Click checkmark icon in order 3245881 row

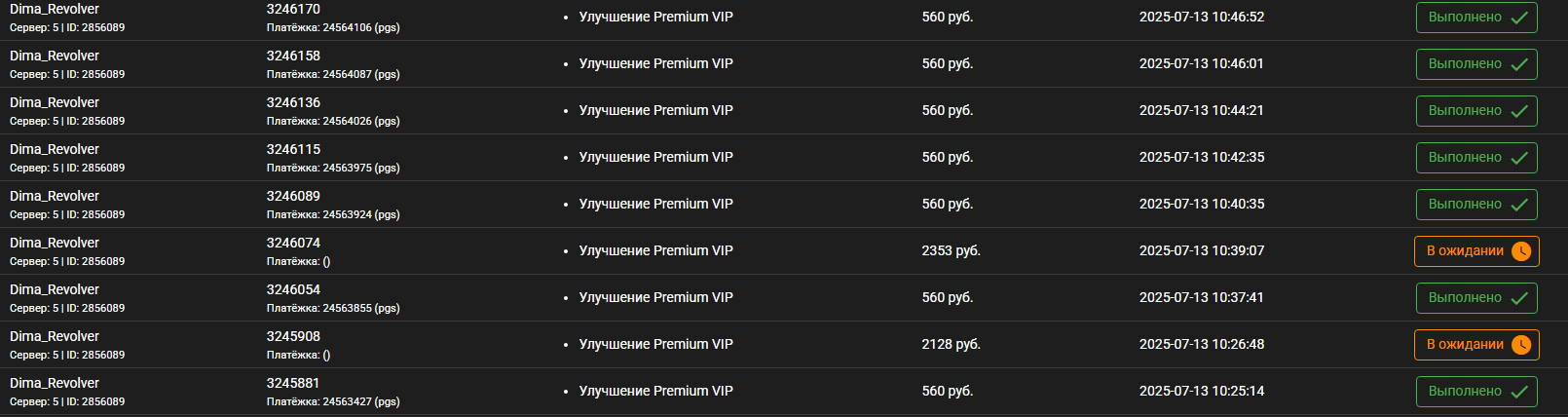click(x=1518, y=392)
